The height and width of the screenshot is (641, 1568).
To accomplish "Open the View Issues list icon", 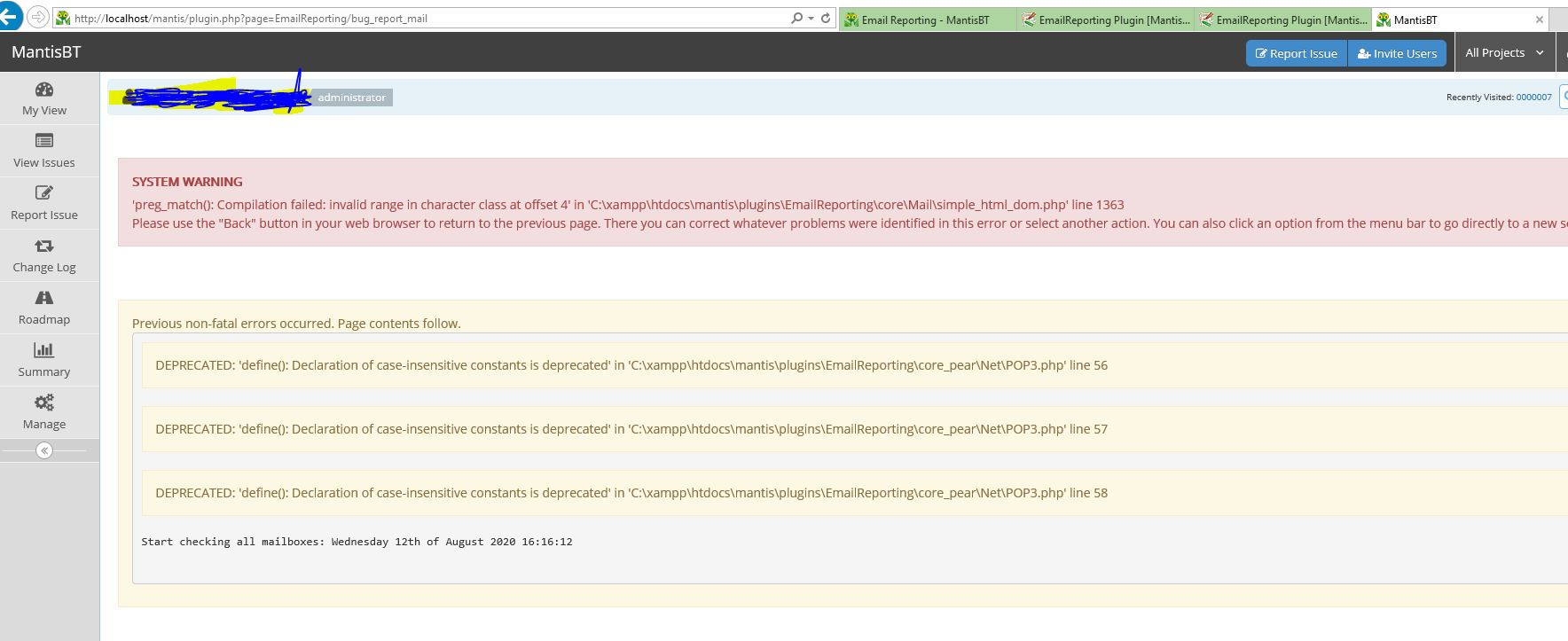I will click(x=44, y=141).
